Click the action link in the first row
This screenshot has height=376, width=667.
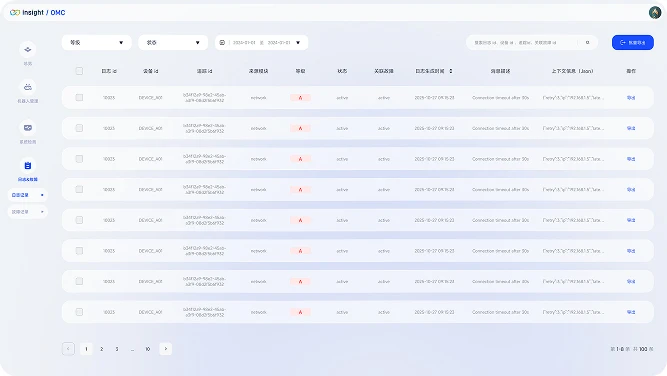tap(631, 98)
